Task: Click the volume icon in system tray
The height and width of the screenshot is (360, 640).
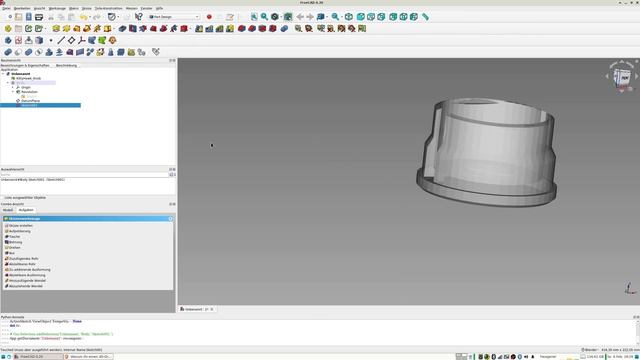Action: coord(526,357)
